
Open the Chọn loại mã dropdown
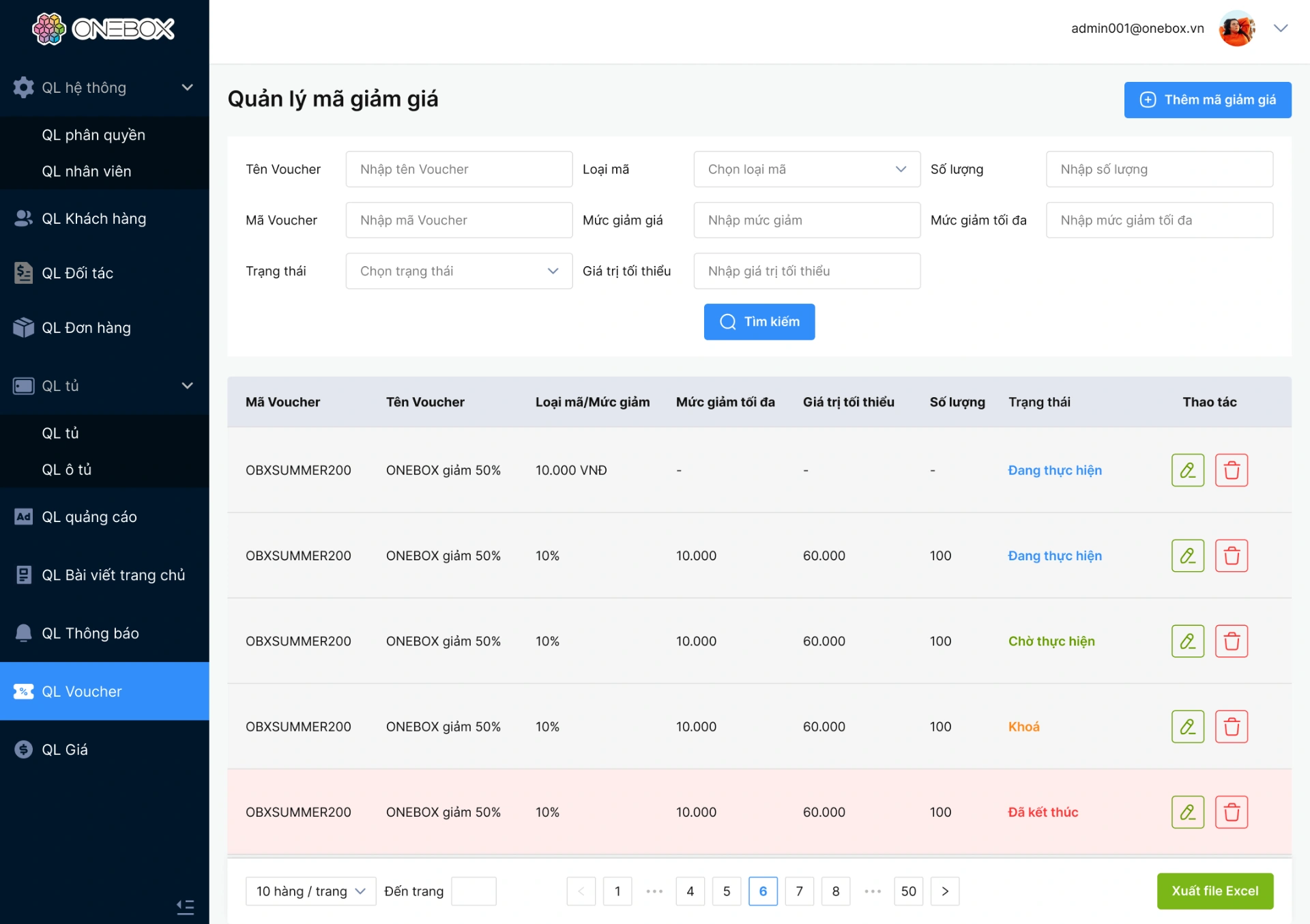[806, 169]
